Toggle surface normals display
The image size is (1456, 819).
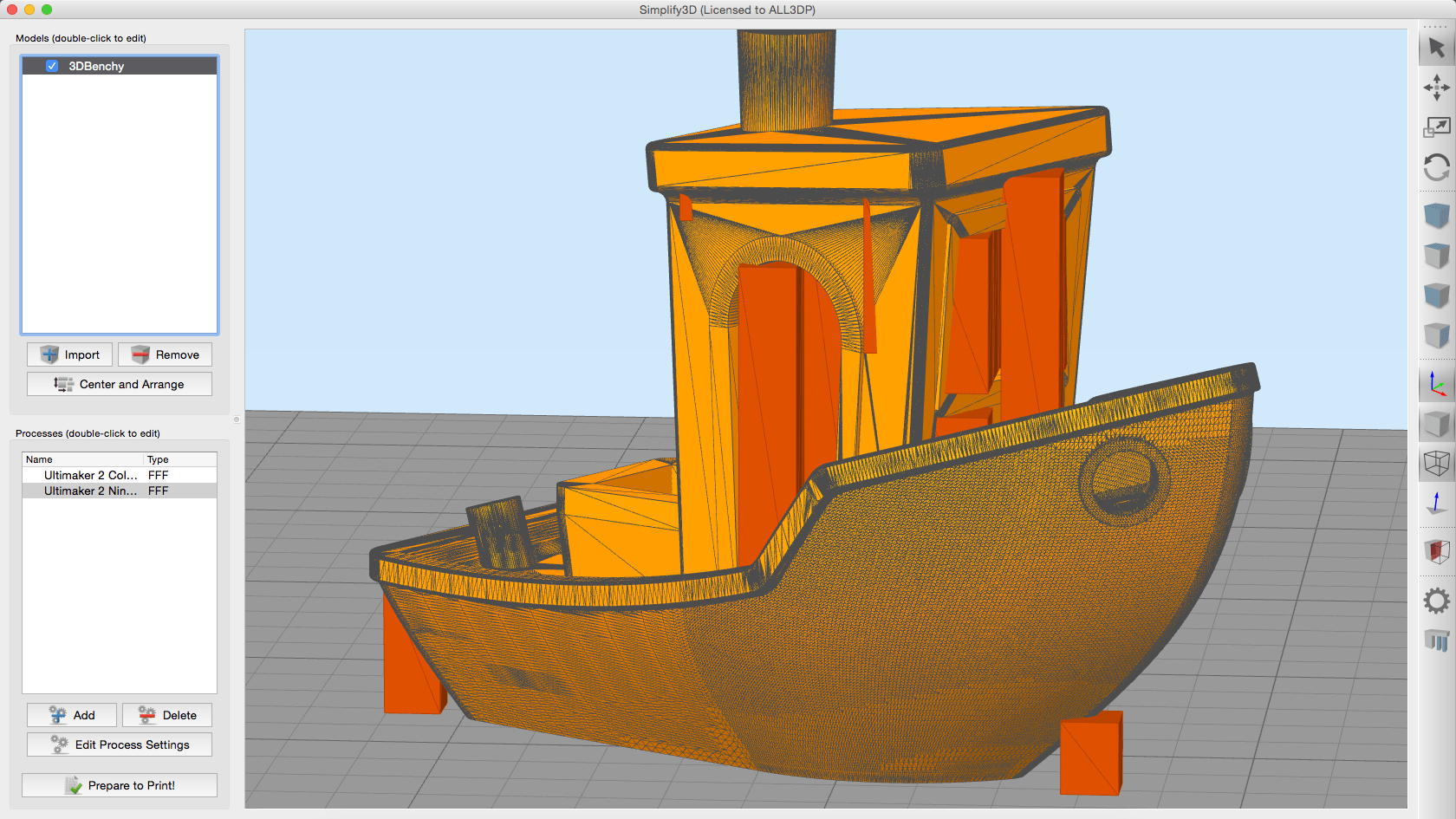tap(1436, 503)
